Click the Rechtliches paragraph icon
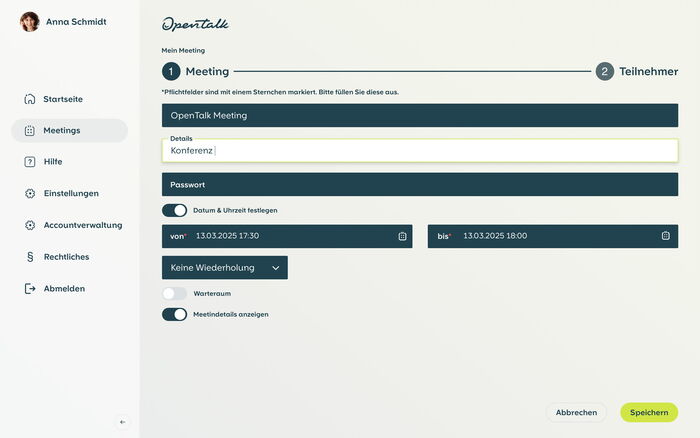Viewport: 700px width, 438px height. pos(30,257)
